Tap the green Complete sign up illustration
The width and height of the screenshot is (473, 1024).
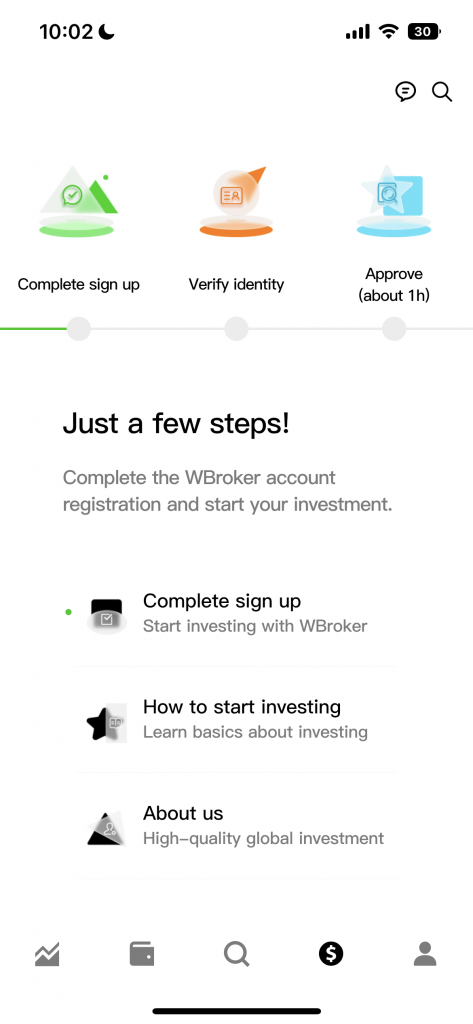78,200
